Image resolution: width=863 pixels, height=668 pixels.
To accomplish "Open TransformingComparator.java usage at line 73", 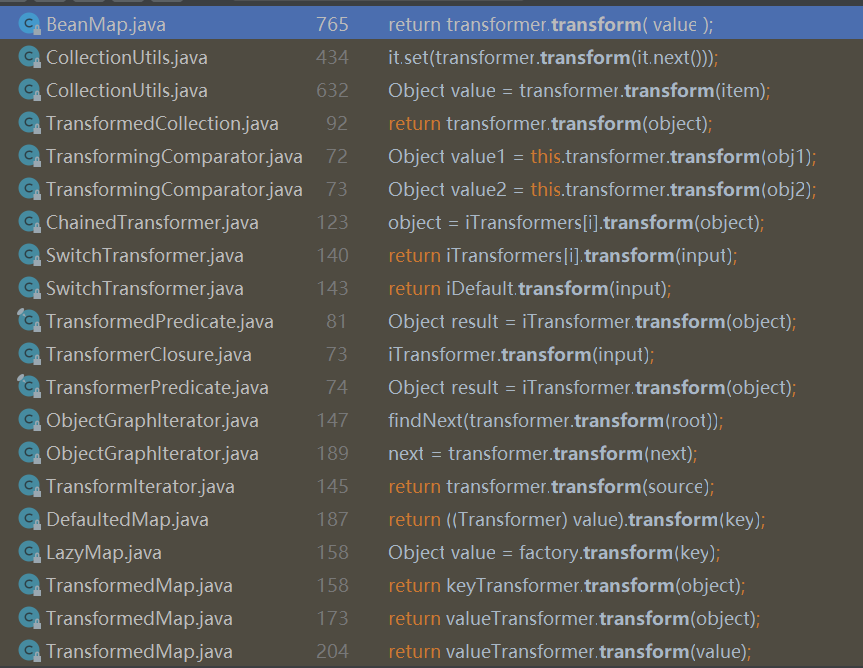I will 174,190.
